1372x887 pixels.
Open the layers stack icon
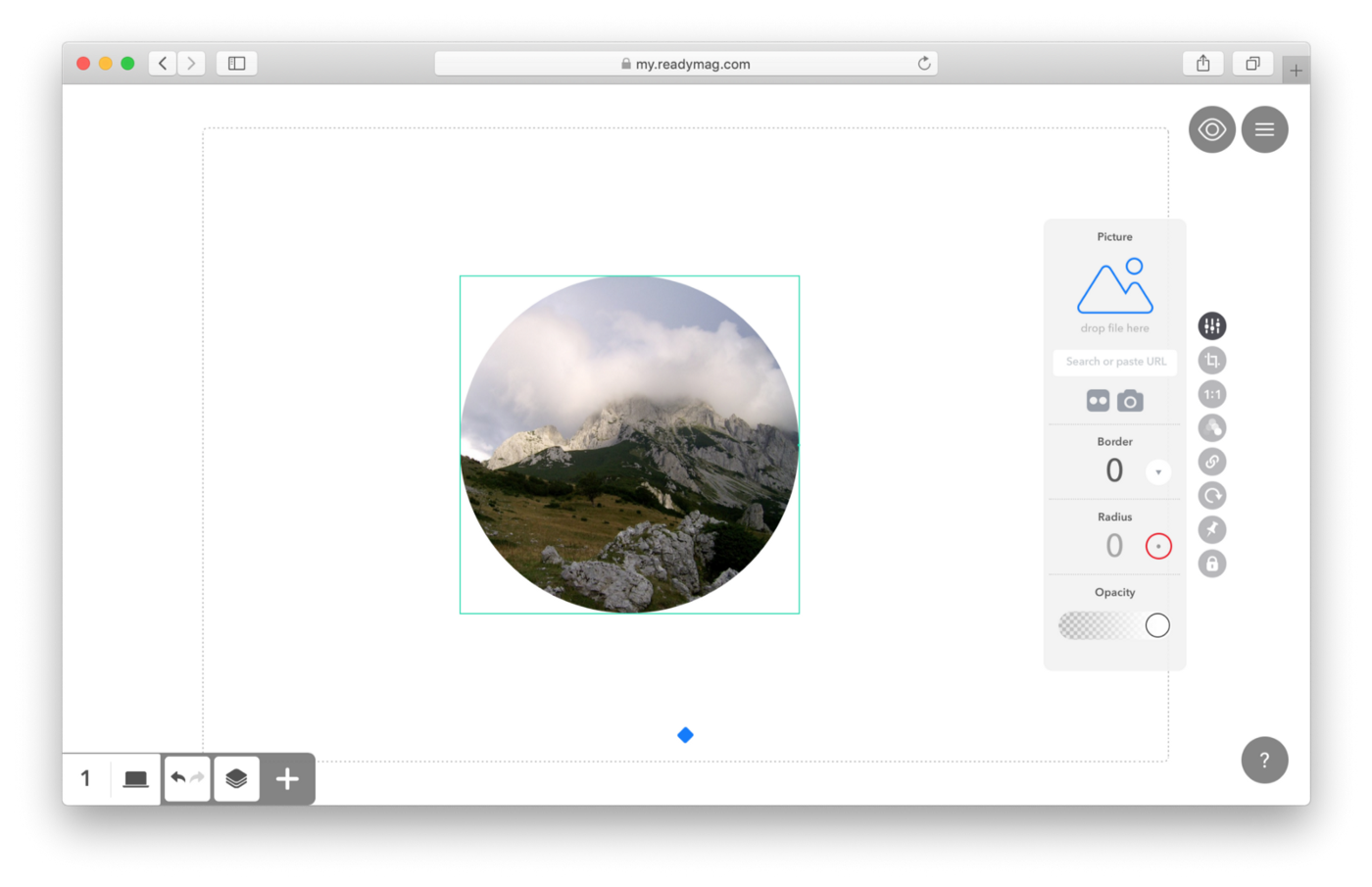pos(236,778)
